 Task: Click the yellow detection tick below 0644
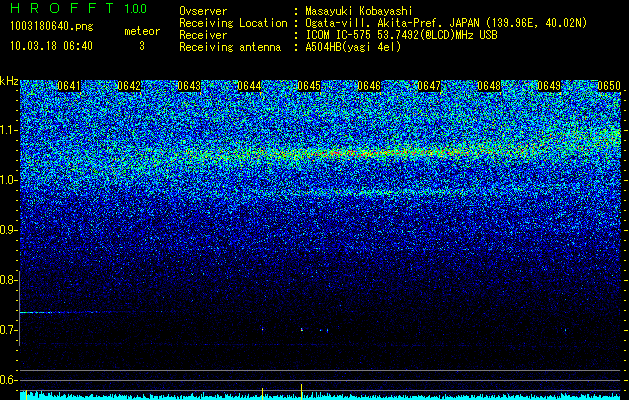tap(262, 393)
